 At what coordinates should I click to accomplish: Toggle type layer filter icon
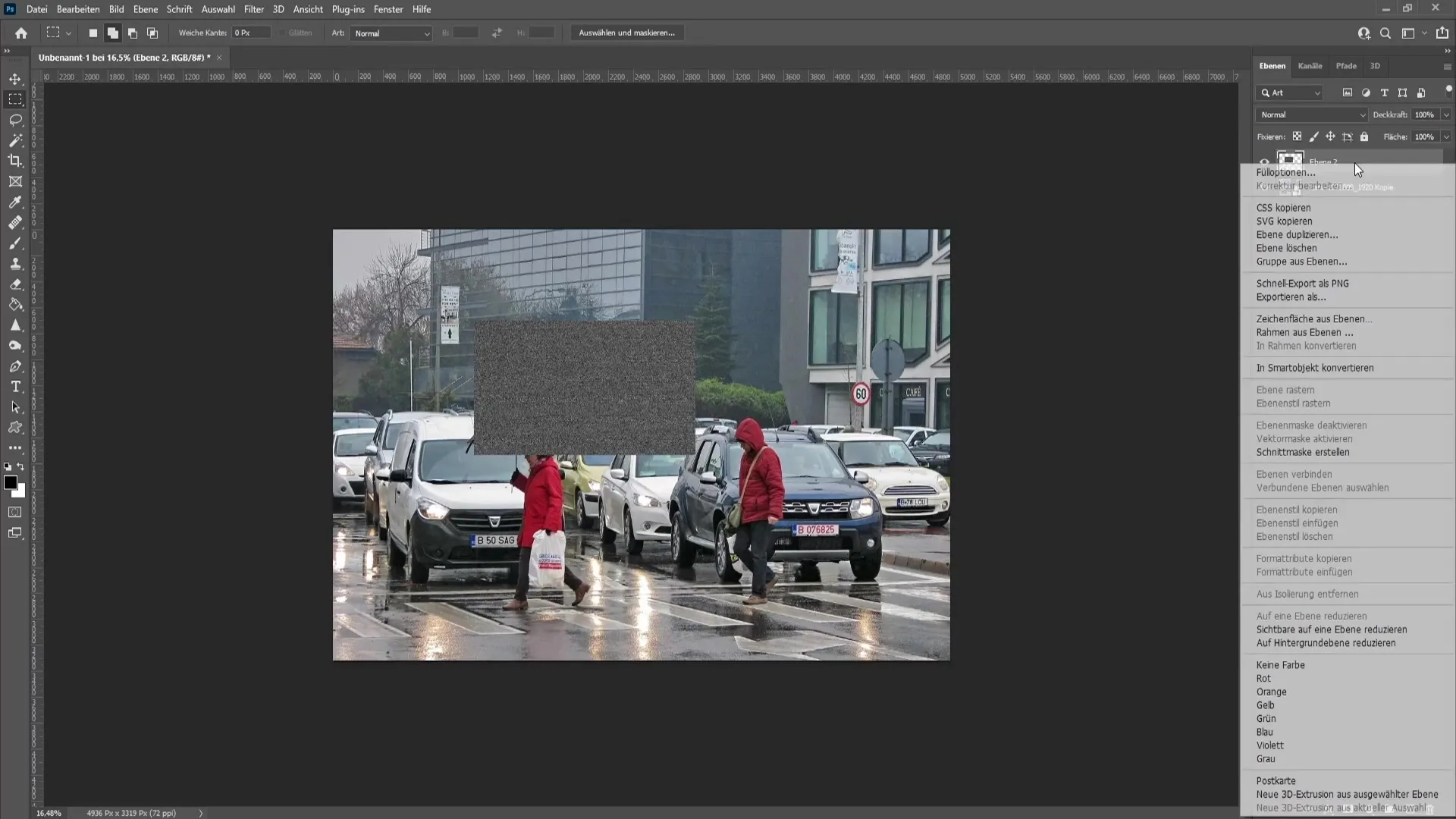click(x=1385, y=93)
